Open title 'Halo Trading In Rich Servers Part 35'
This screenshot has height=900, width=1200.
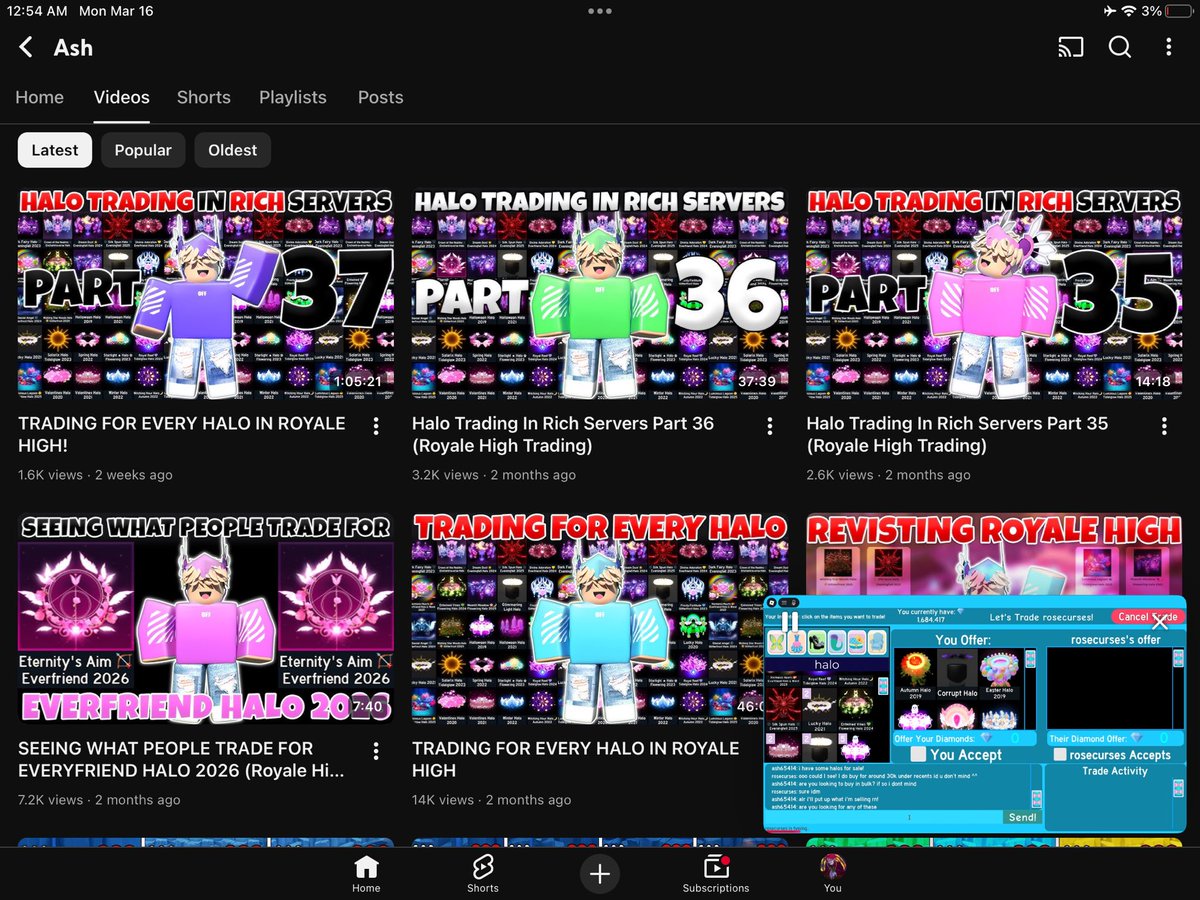pyautogui.click(x=957, y=434)
